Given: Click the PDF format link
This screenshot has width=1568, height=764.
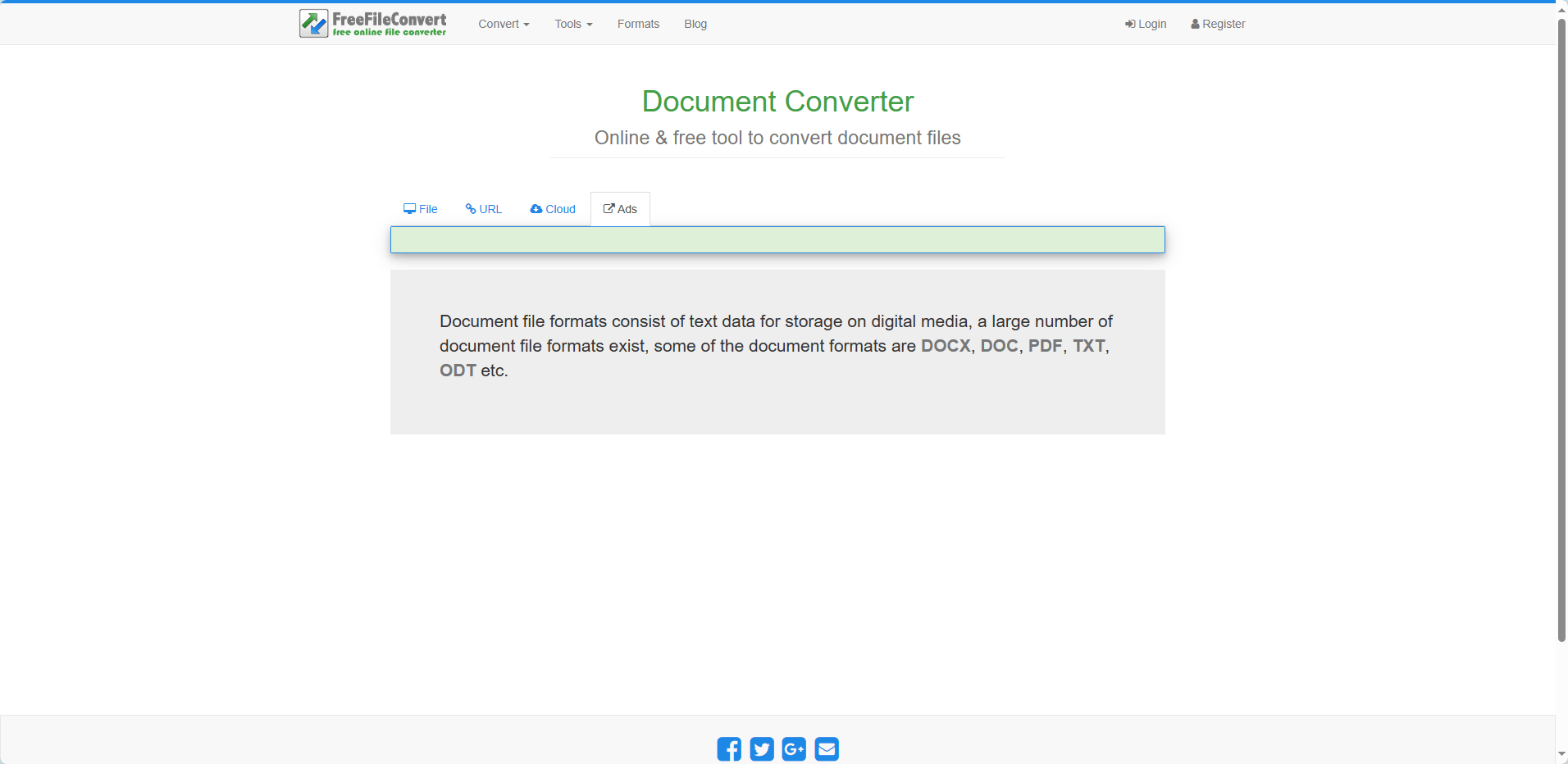Looking at the screenshot, I should coord(1045,346).
